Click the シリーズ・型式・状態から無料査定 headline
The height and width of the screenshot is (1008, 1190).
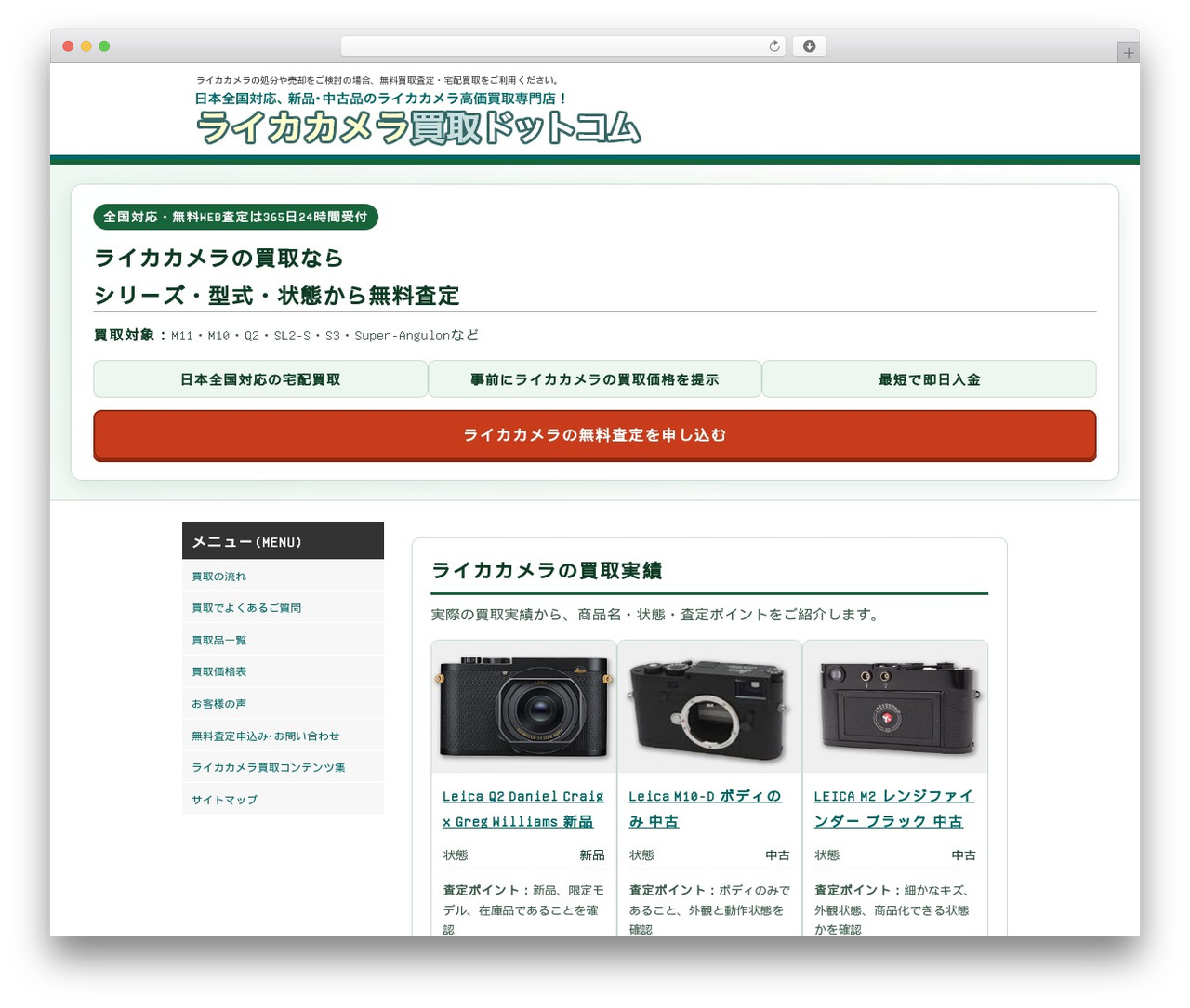click(x=277, y=296)
